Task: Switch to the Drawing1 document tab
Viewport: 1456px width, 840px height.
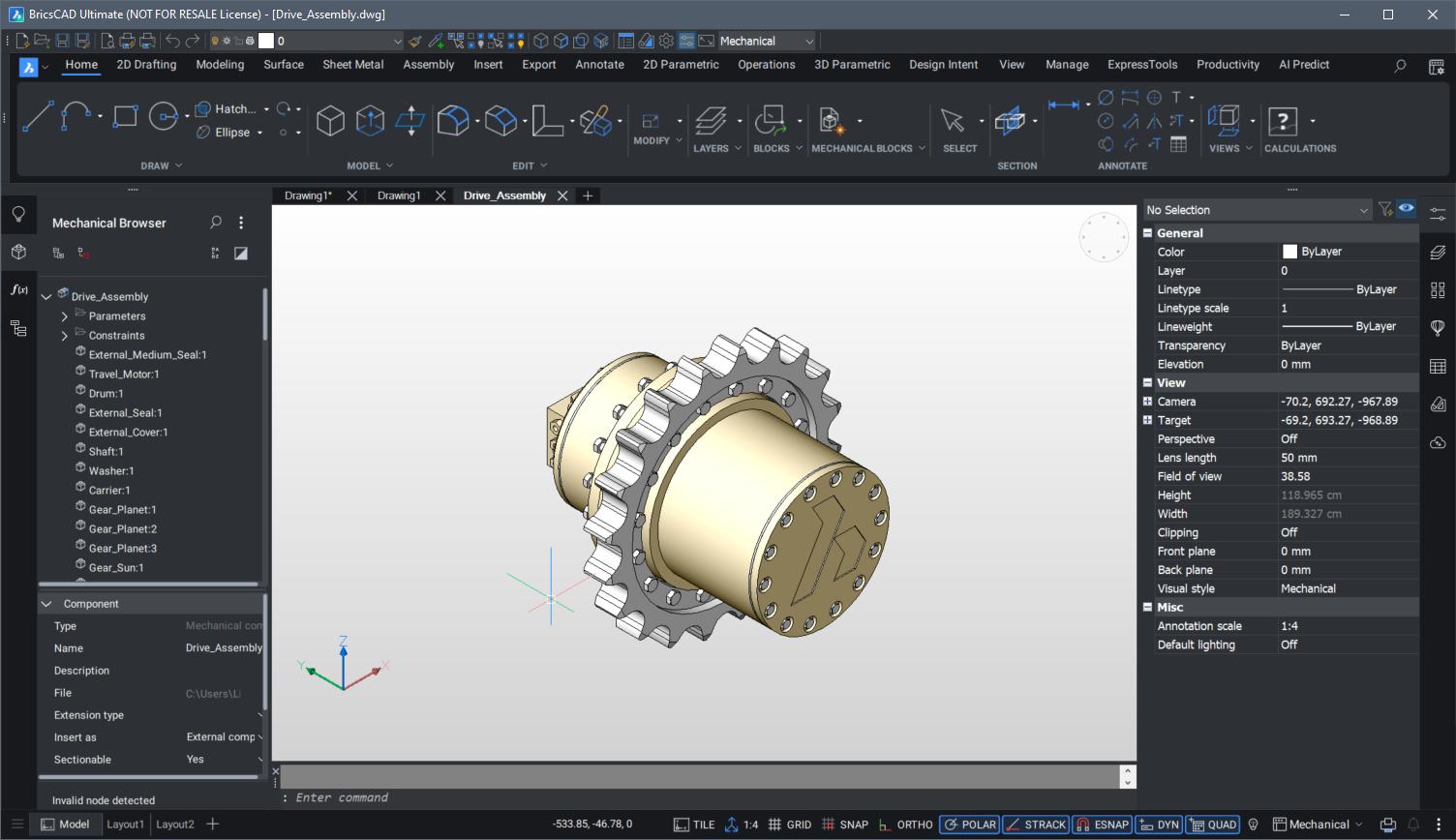Action: pos(398,195)
